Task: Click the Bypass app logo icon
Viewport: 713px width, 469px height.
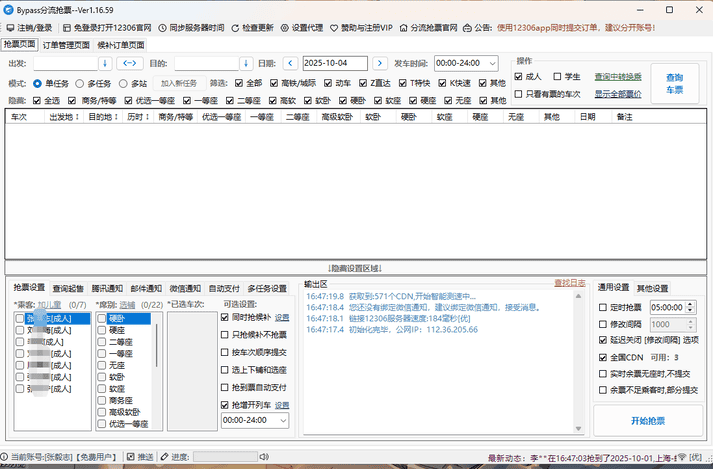Action: click(8, 10)
